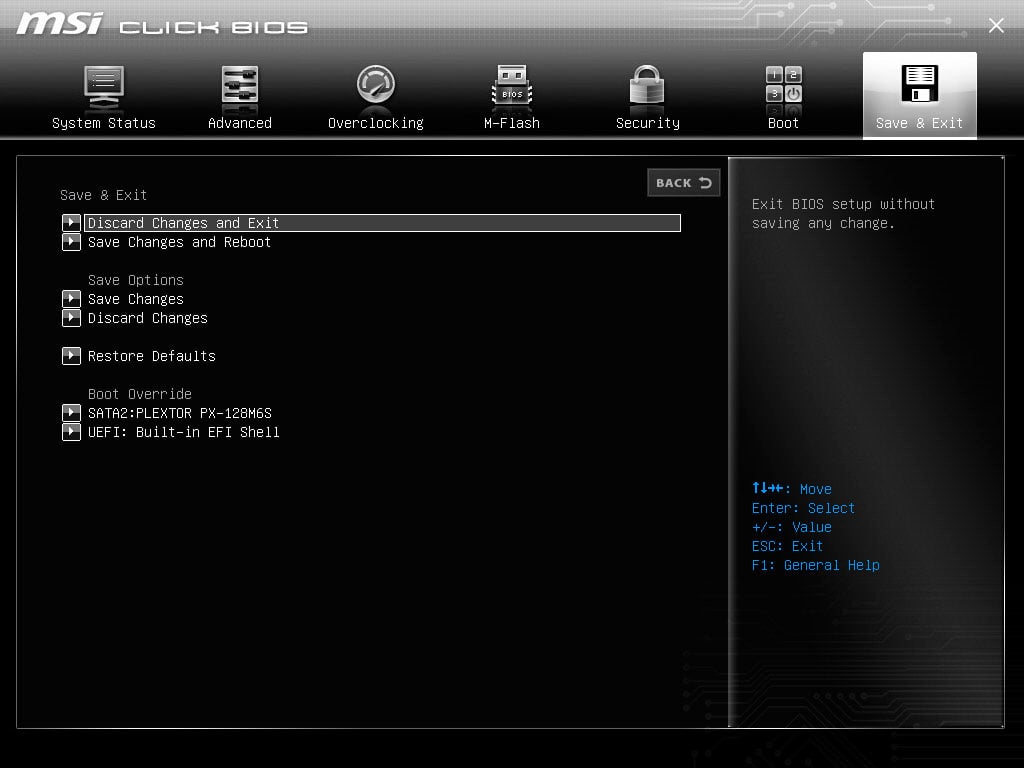Click the Save Options heading
This screenshot has height=768, width=1024.
click(136, 280)
